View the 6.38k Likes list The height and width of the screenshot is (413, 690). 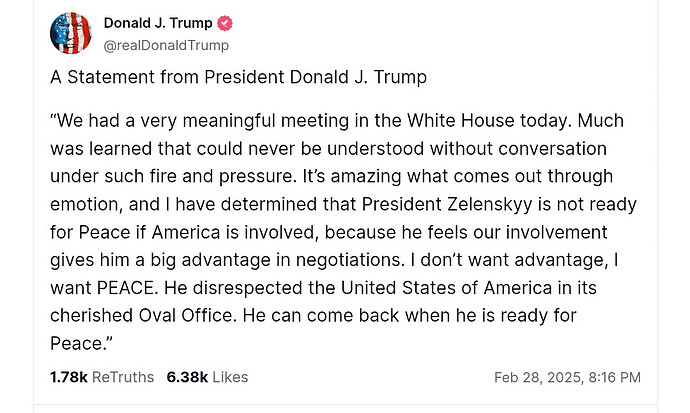pos(207,377)
